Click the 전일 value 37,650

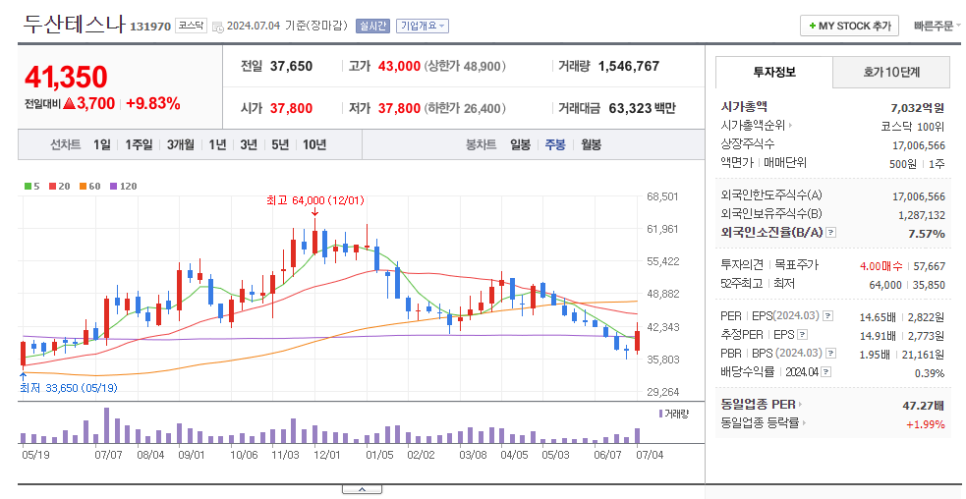[x=291, y=66]
